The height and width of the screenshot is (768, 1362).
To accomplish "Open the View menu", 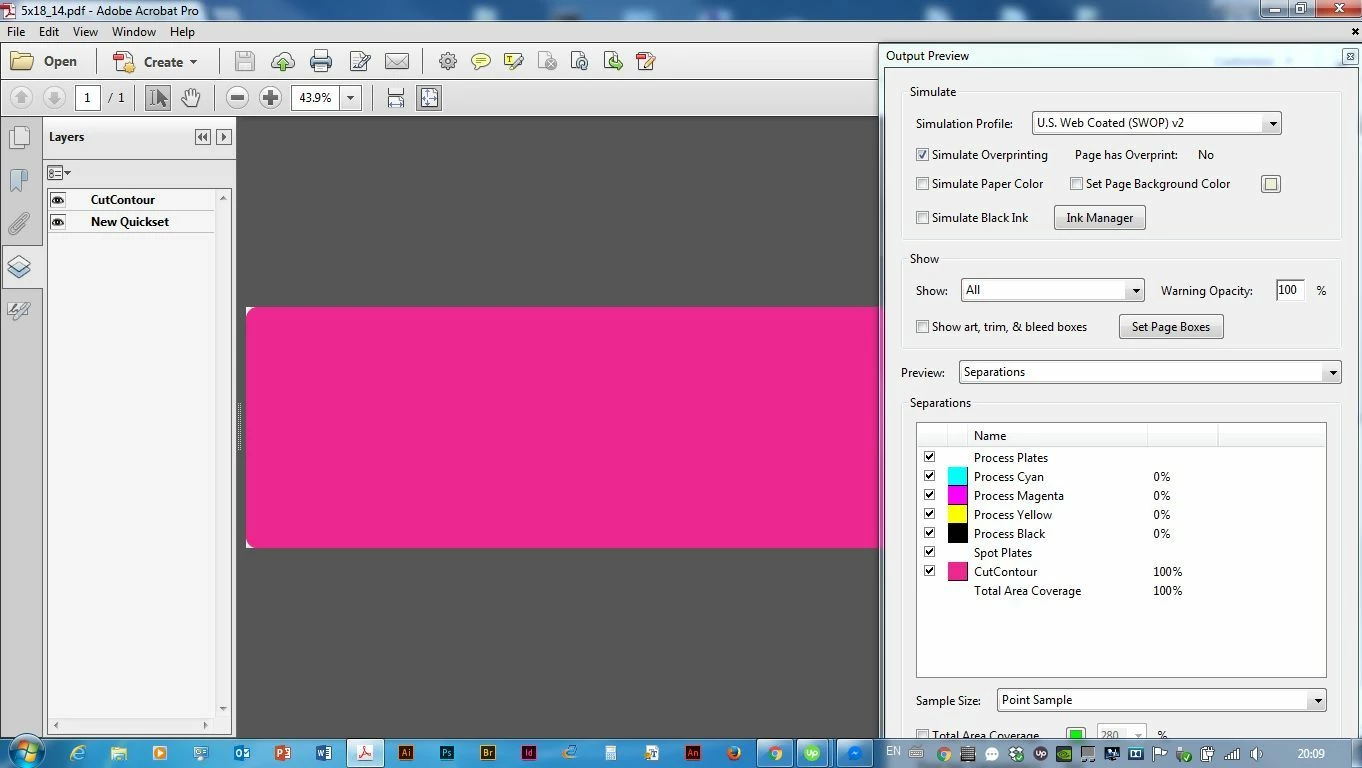I will tap(85, 32).
